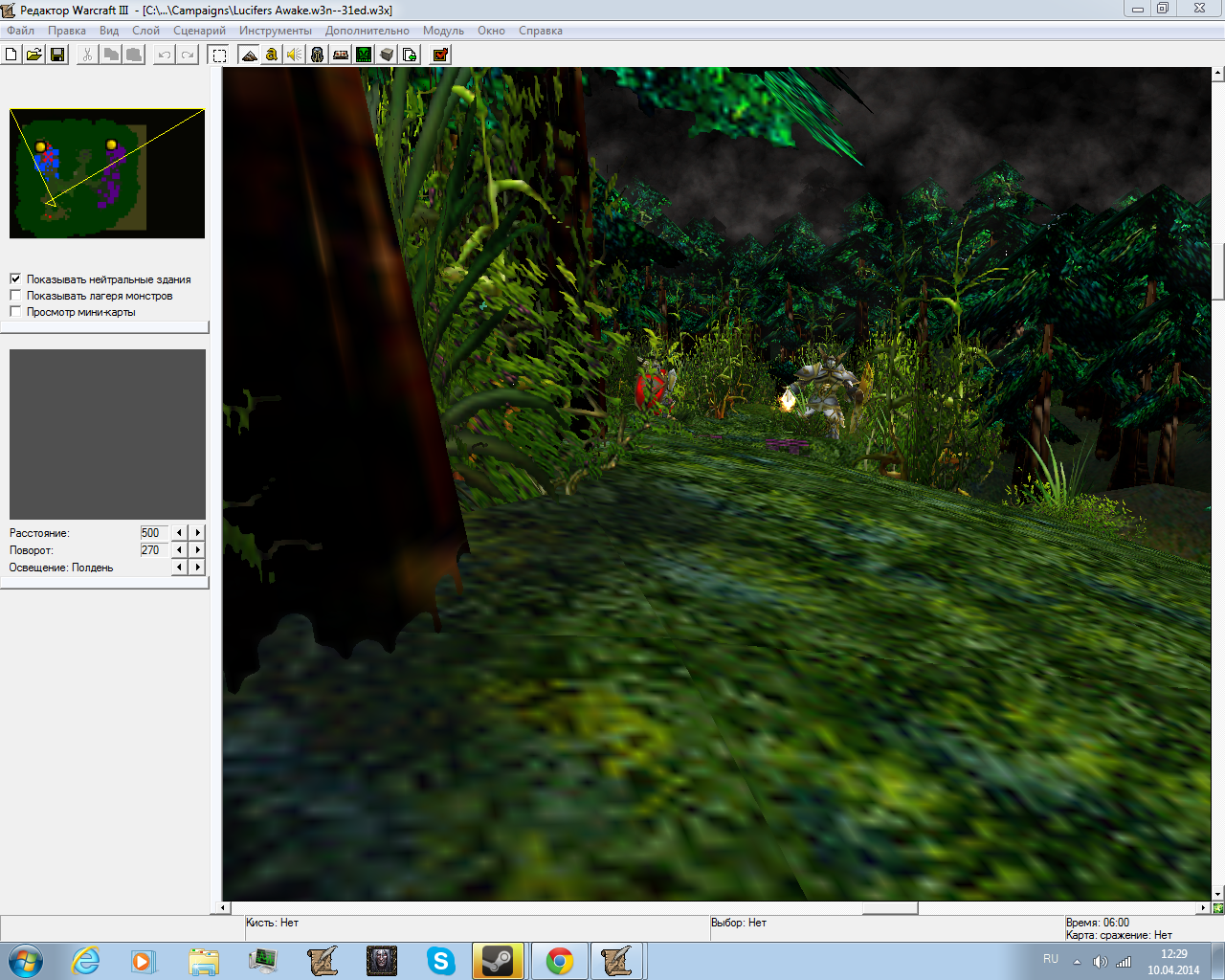The width and height of the screenshot is (1225, 980).
Task: Switch to Steam in the taskbar
Action: click(x=498, y=961)
